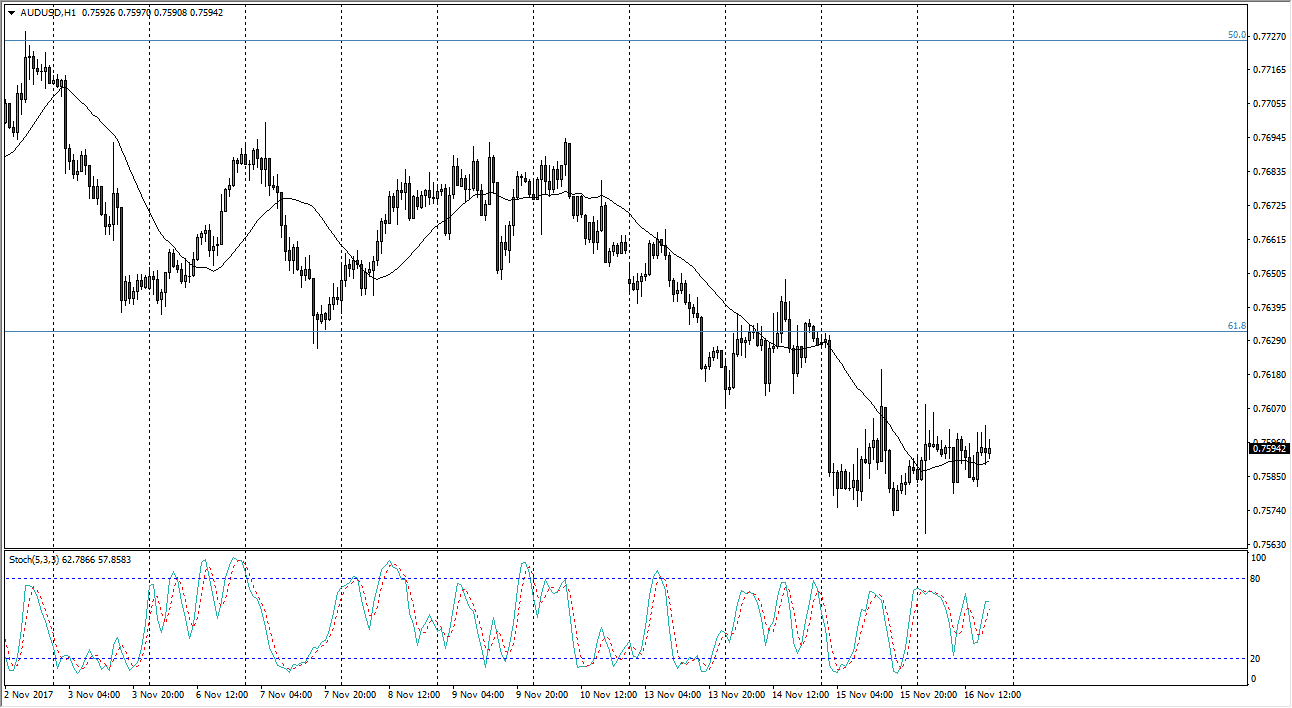The height and width of the screenshot is (708, 1292).
Task: Click the 0.76505 price axis label
Action: (x=1268, y=273)
